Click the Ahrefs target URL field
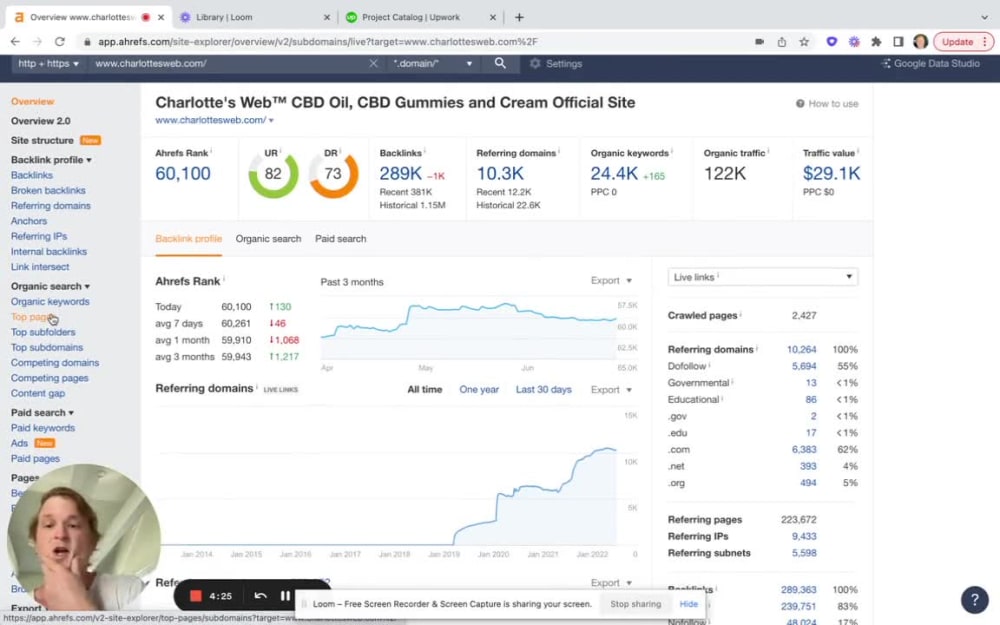Viewport: 1000px width, 625px height. [230, 63]
